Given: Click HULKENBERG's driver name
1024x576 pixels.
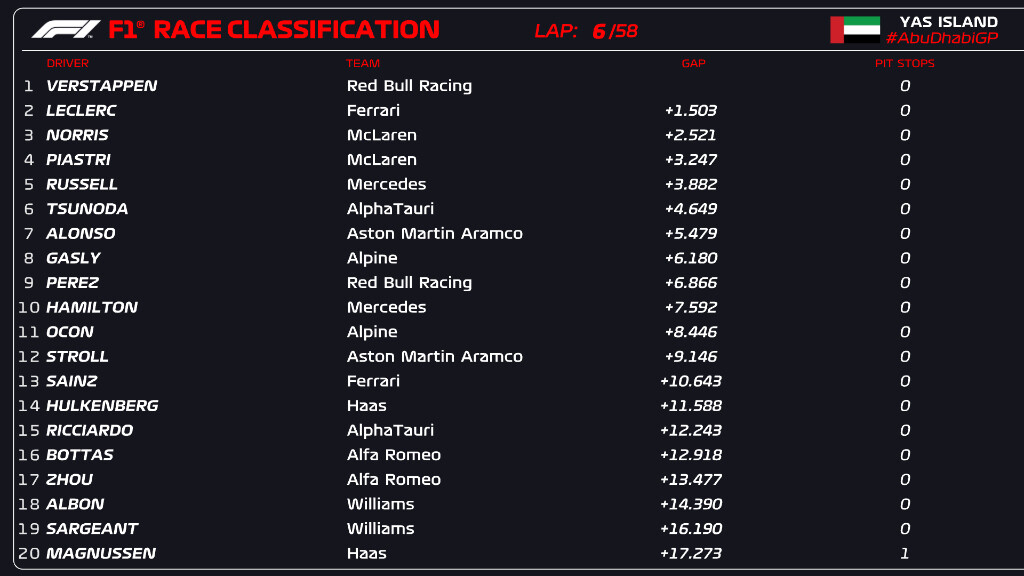Looking at the screenshot, I should tap(102, 406).
